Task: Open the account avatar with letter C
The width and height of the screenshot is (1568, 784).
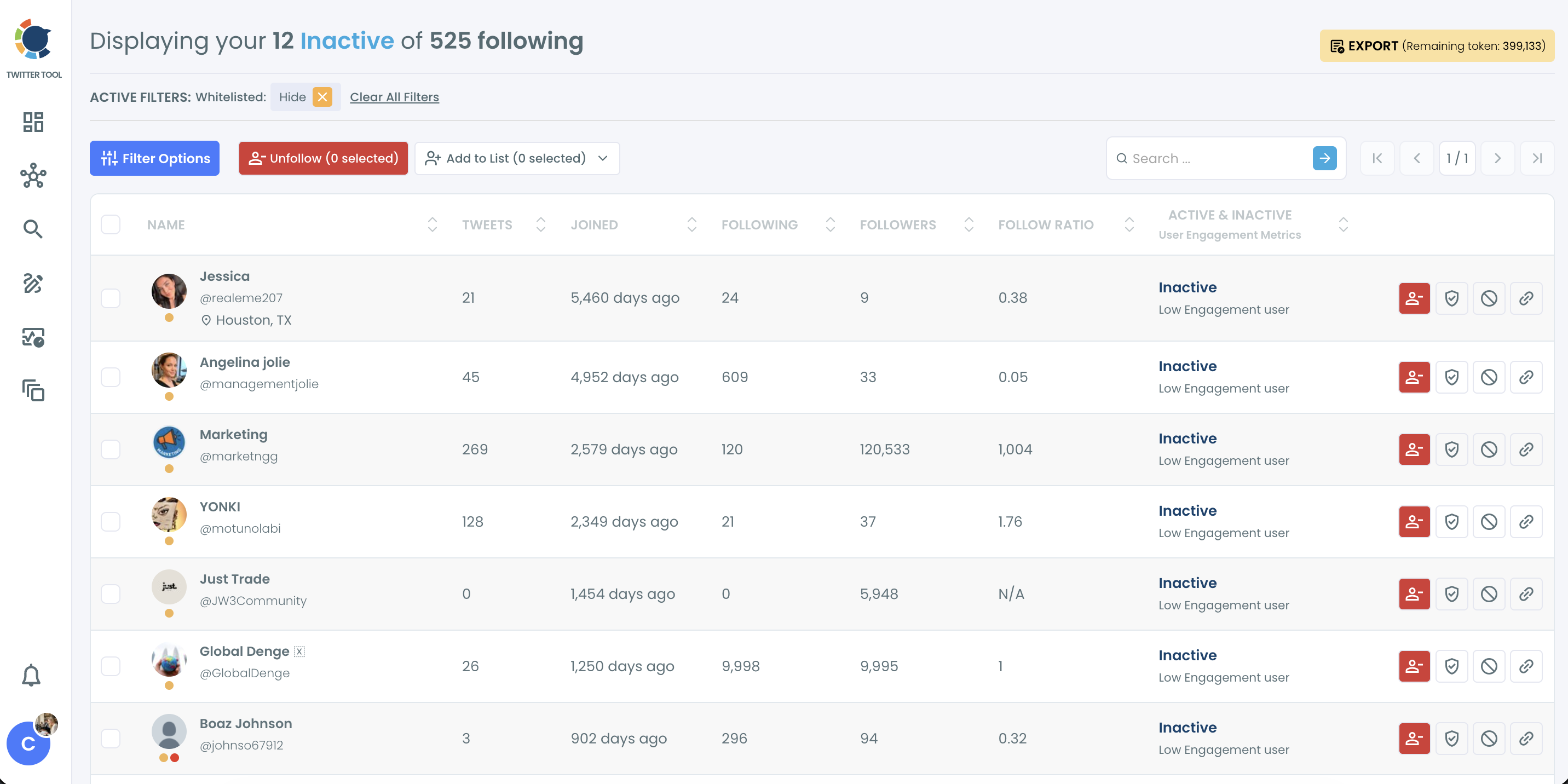Action: pos(28,743)
